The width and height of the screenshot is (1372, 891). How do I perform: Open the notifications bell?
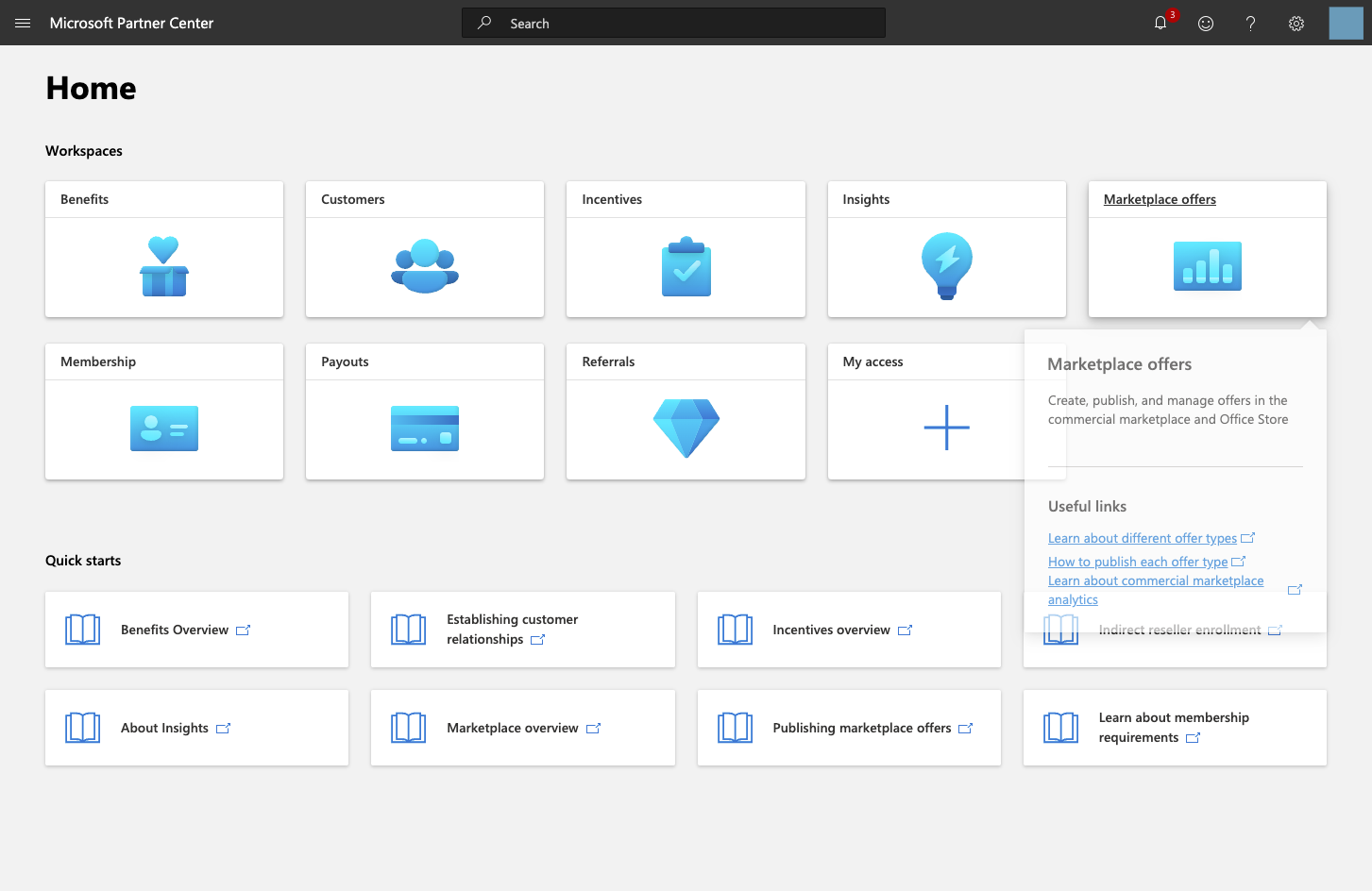[1160, 23]
